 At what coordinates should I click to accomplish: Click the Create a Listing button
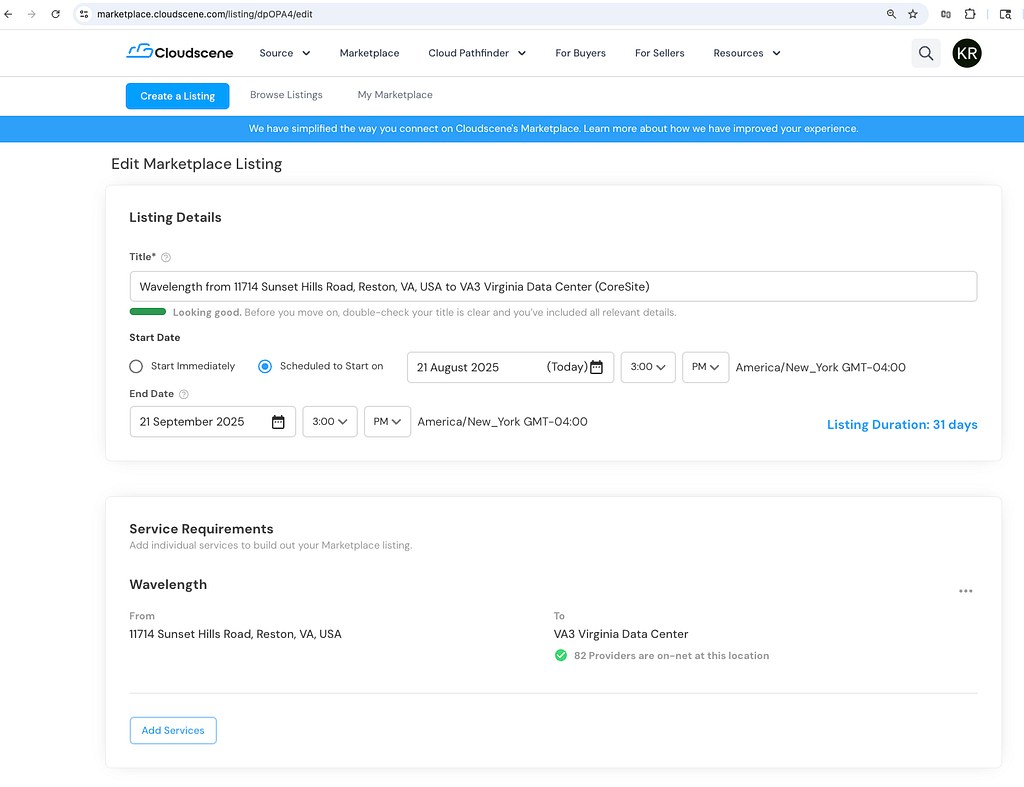(178, 96)
